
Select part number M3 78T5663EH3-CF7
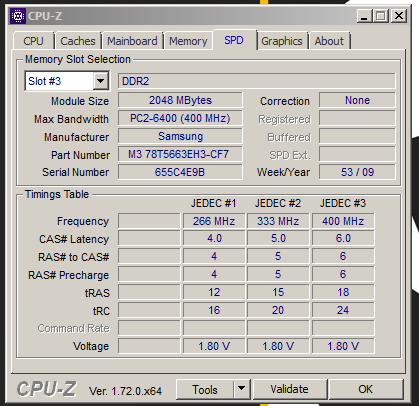(x=180, y=154)
